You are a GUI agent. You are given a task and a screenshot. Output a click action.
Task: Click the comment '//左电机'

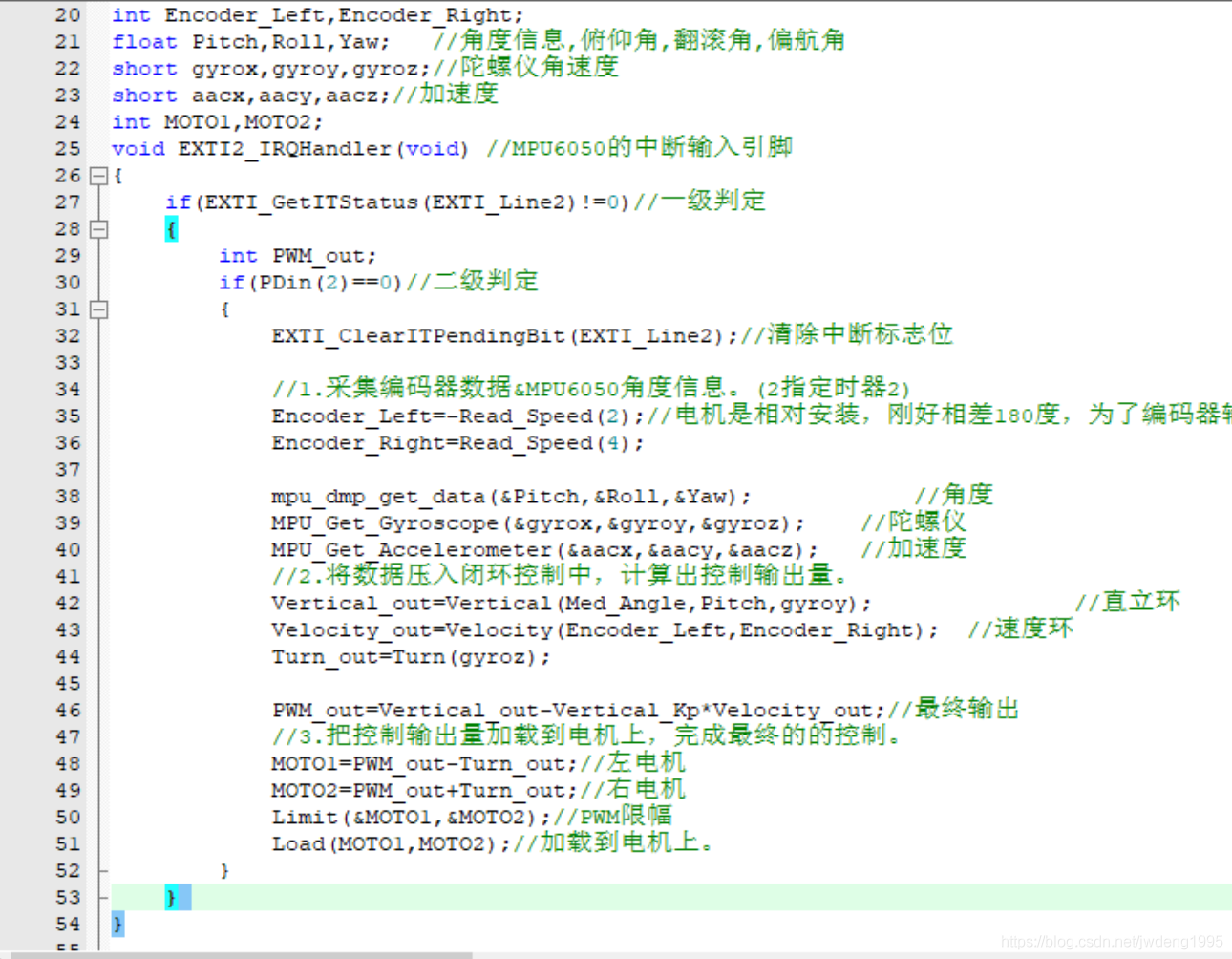coord(632,762)
